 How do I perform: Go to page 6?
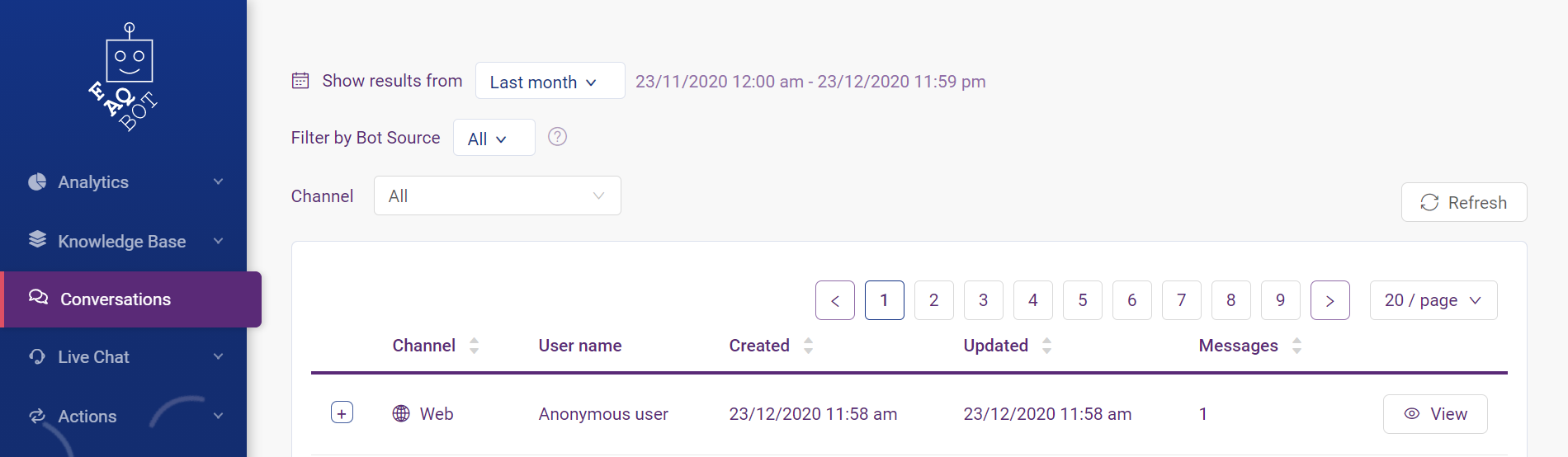coord(1132,300)
